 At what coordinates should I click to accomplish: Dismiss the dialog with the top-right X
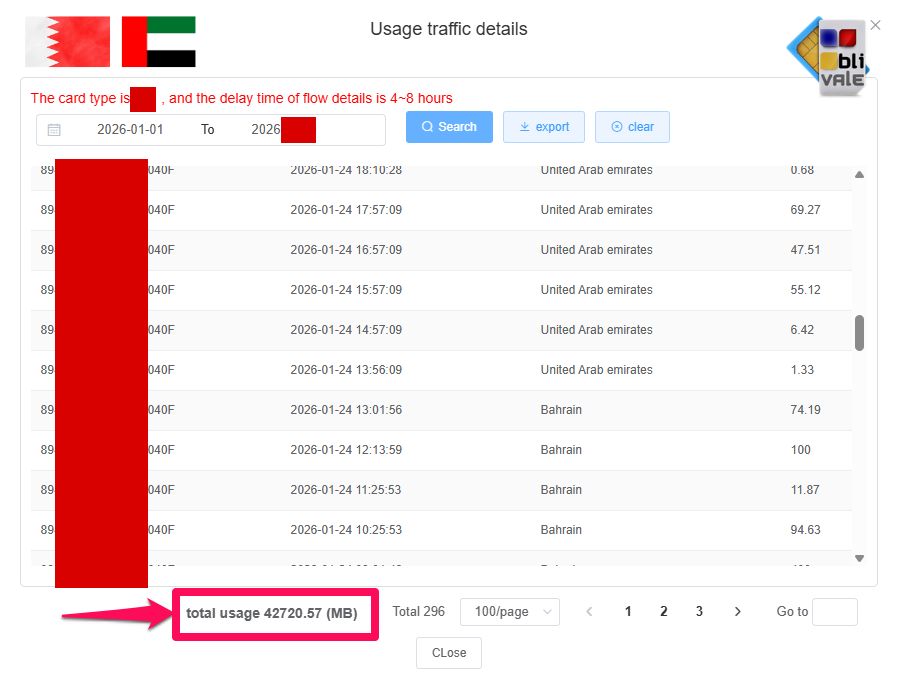tap(876, 25)
